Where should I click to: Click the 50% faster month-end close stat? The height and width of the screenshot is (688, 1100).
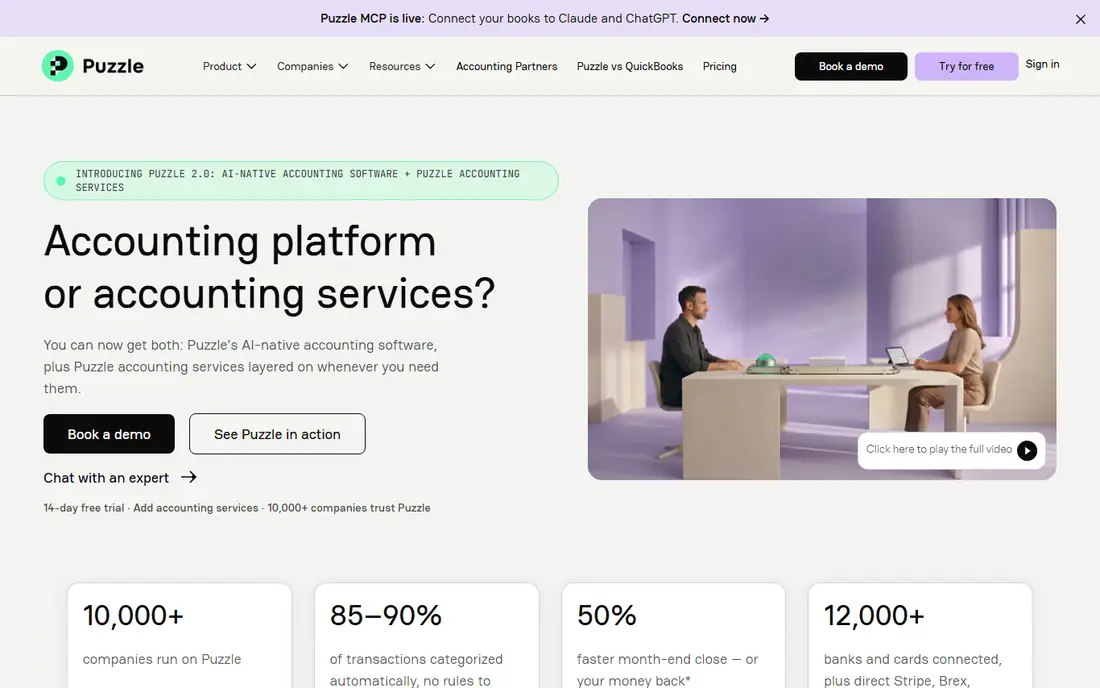point(673,635)
